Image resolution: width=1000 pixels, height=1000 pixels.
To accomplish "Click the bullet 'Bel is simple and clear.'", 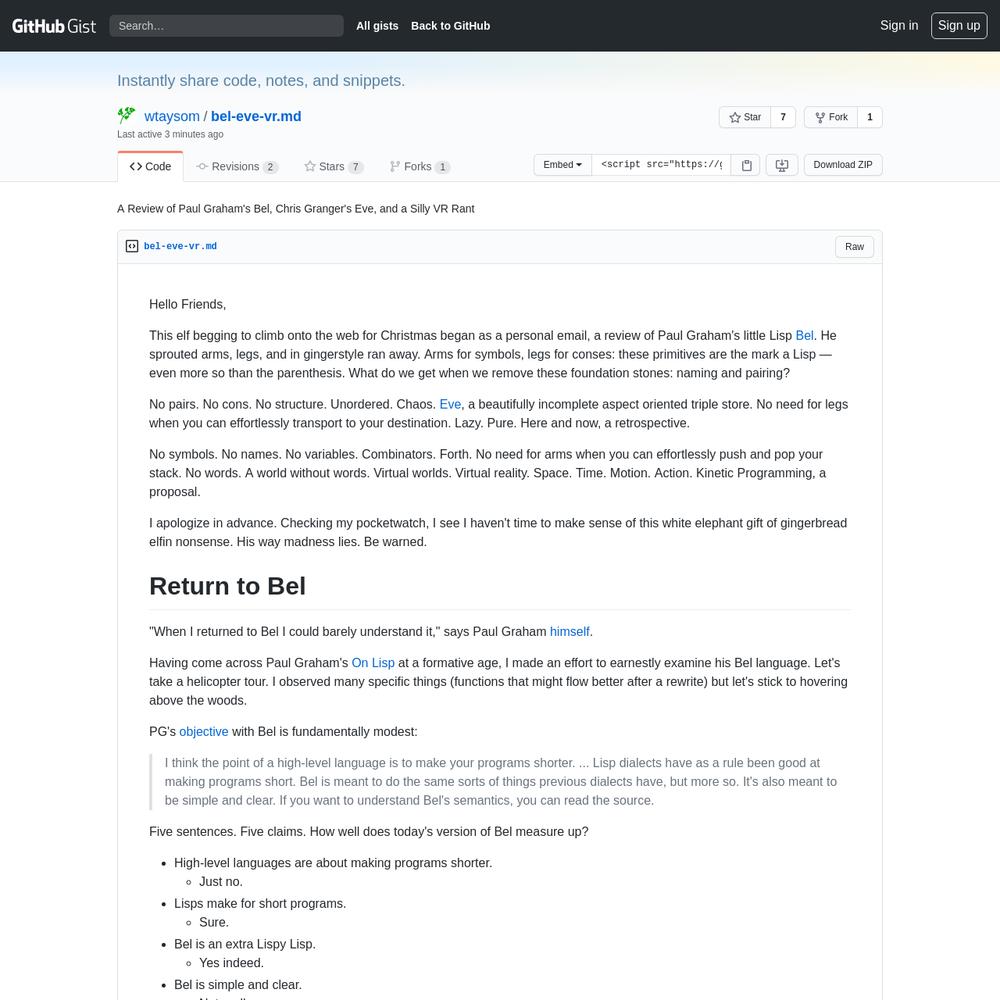I will pos(238,985).
